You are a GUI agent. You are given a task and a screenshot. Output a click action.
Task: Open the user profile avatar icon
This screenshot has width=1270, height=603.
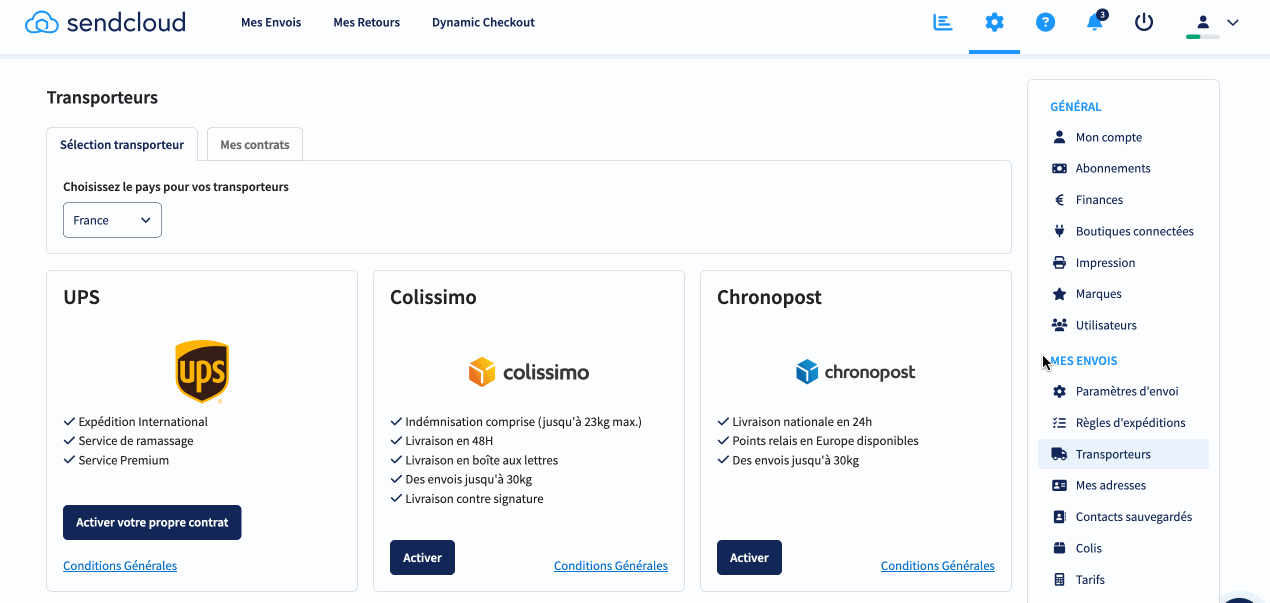tap(1203, 22)
